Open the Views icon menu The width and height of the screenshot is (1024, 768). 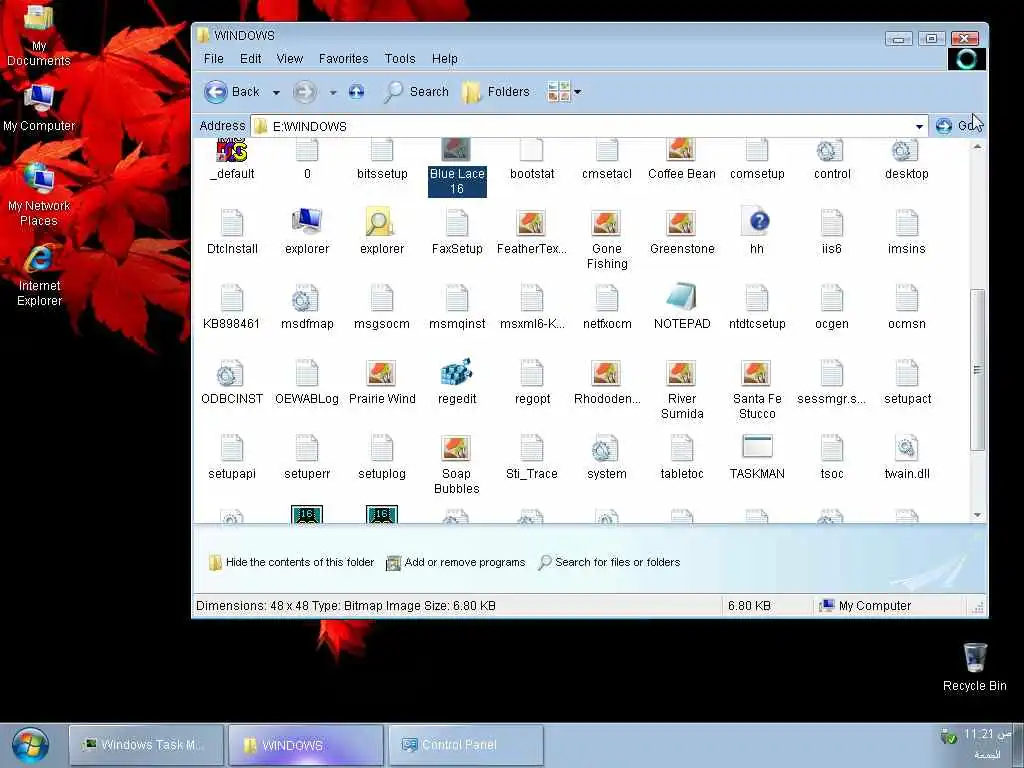[x=564, y=92]
